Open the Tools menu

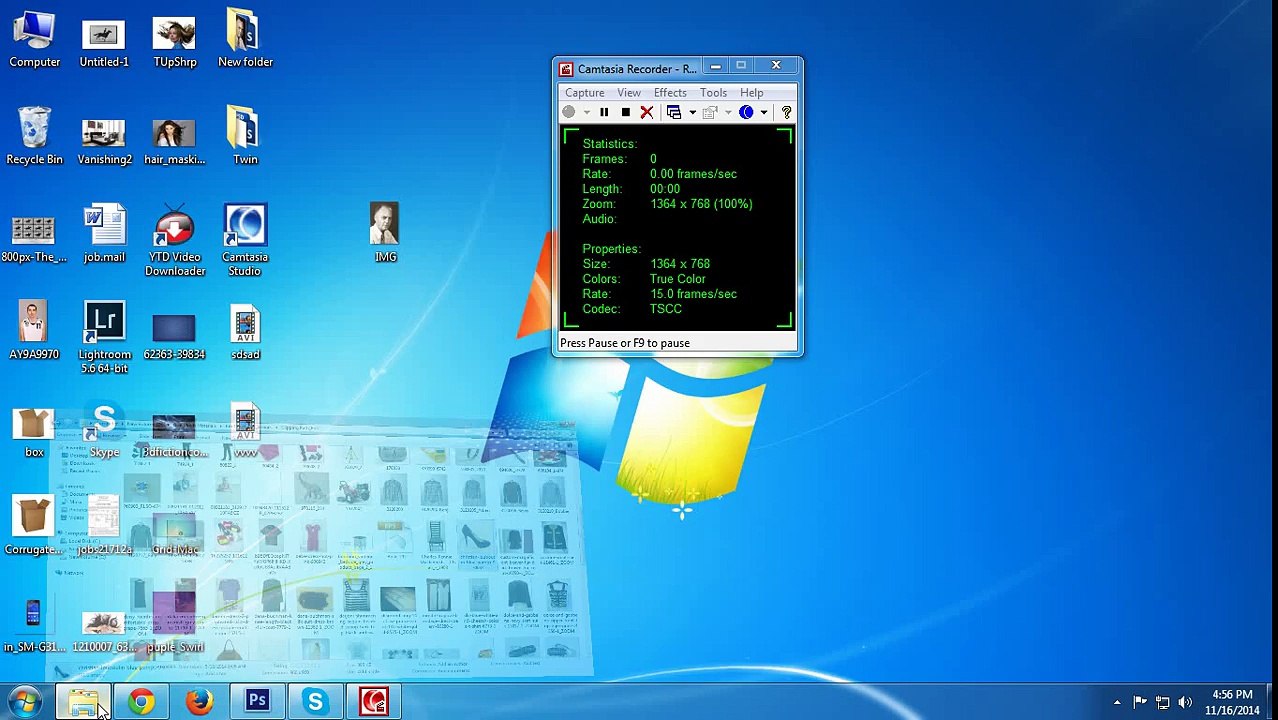click(713, 93)
